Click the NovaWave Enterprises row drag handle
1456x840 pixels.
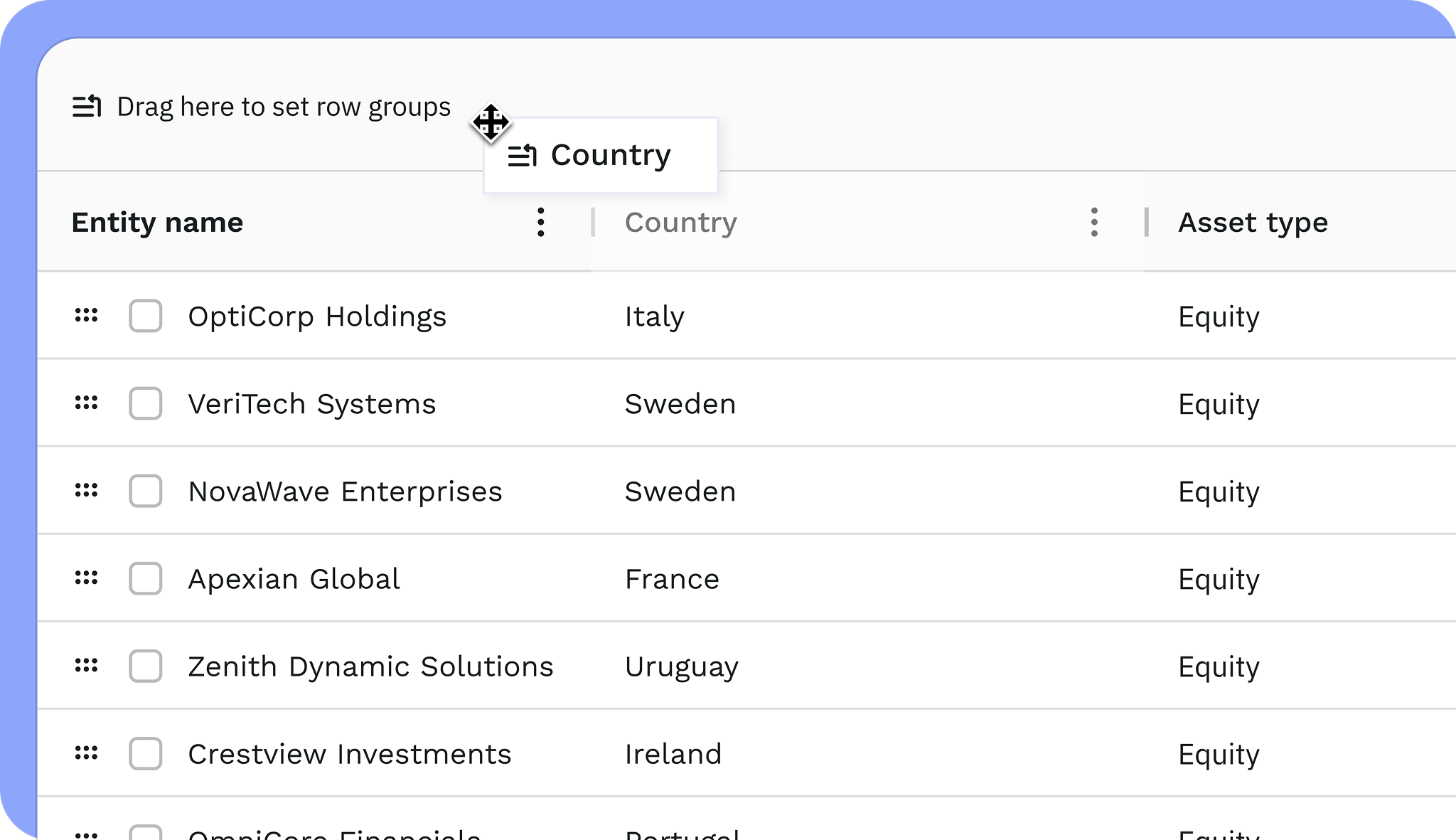coord(87,491)
